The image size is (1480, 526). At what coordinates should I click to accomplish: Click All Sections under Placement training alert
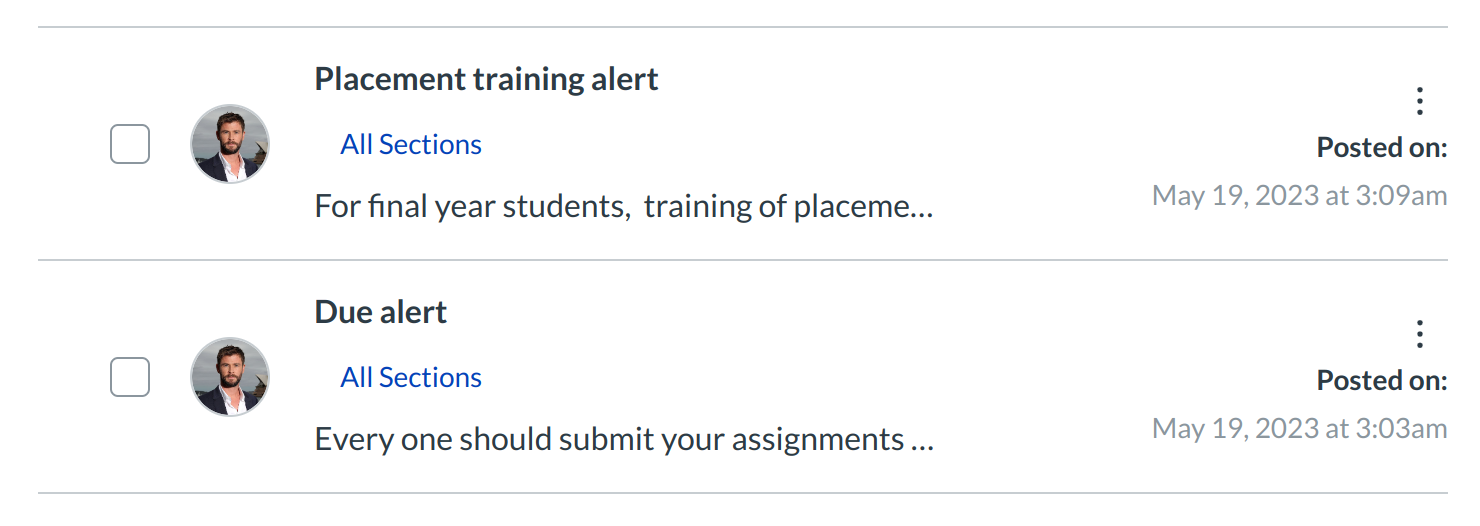411,145
